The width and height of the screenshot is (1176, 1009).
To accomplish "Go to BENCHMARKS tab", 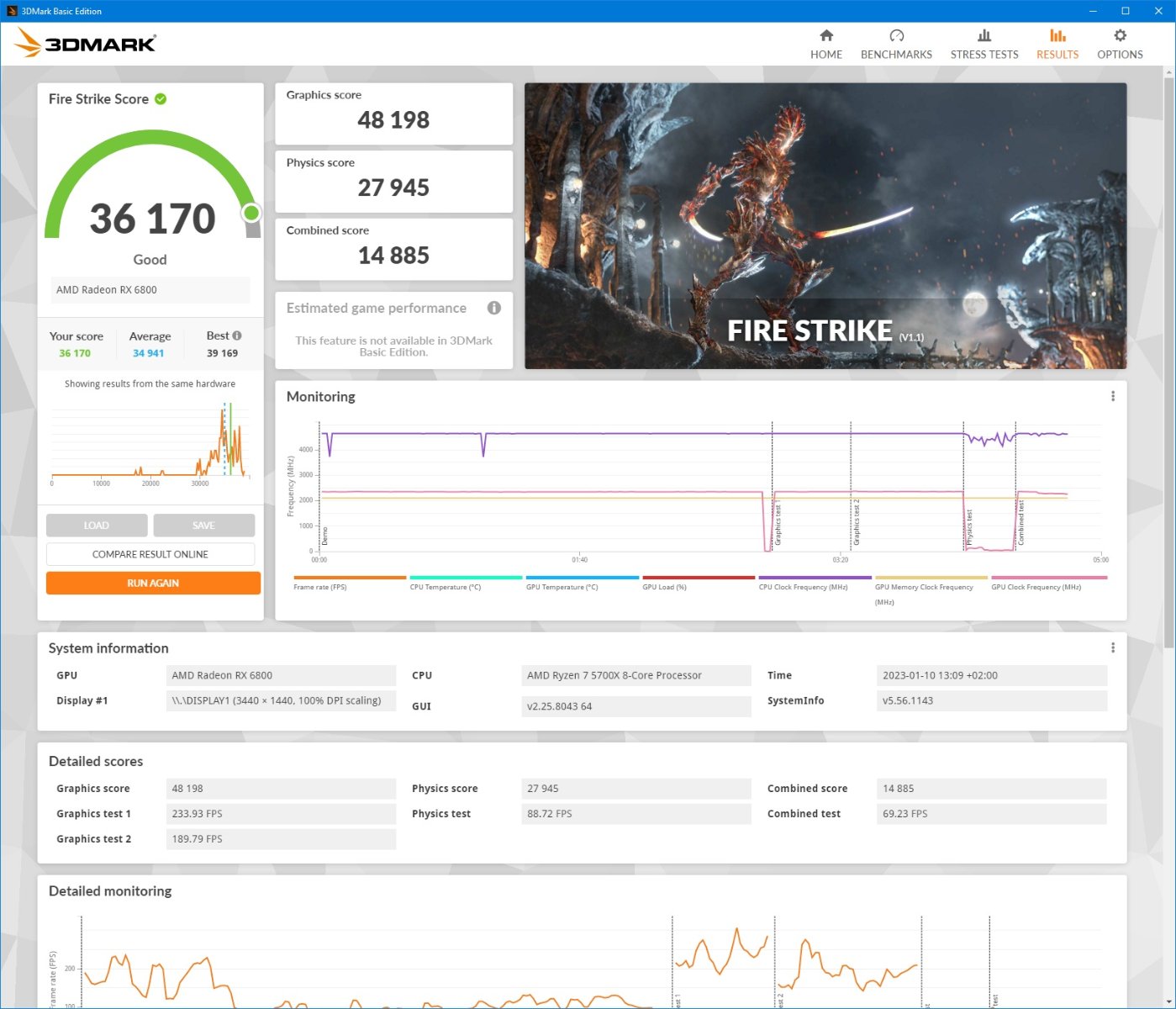I will pyautogui.click(x=896, y=45).
